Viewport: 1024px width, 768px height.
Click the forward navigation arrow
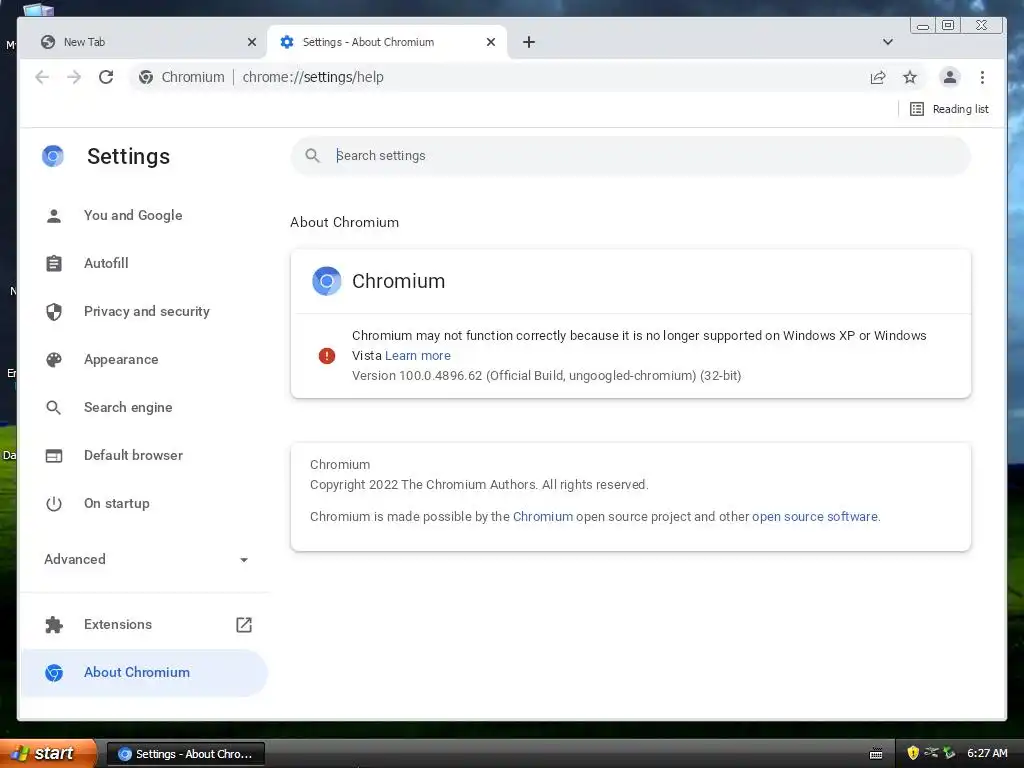coord(74,77)
